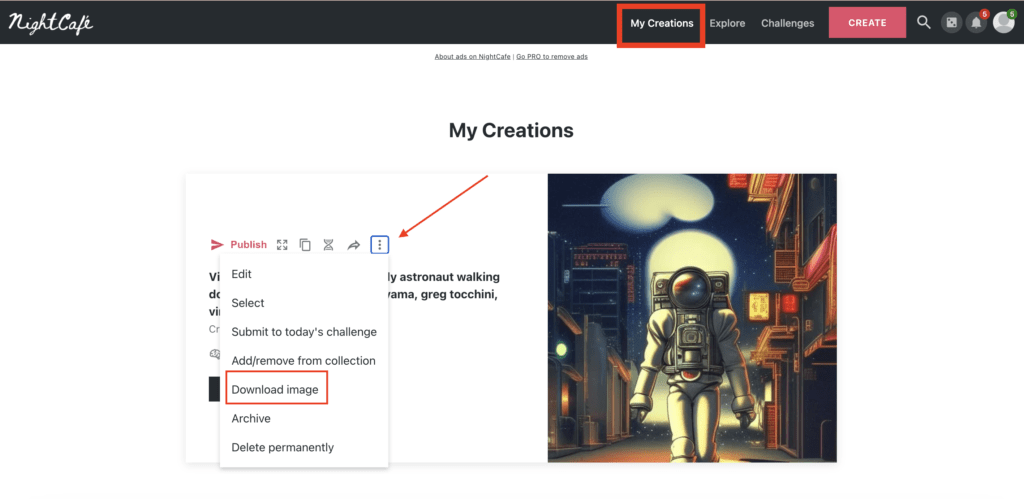This screenshot has height=499, width=1024.
Task: Open the astronaut artwork thumbnail
Action: [x=692, y=318]
